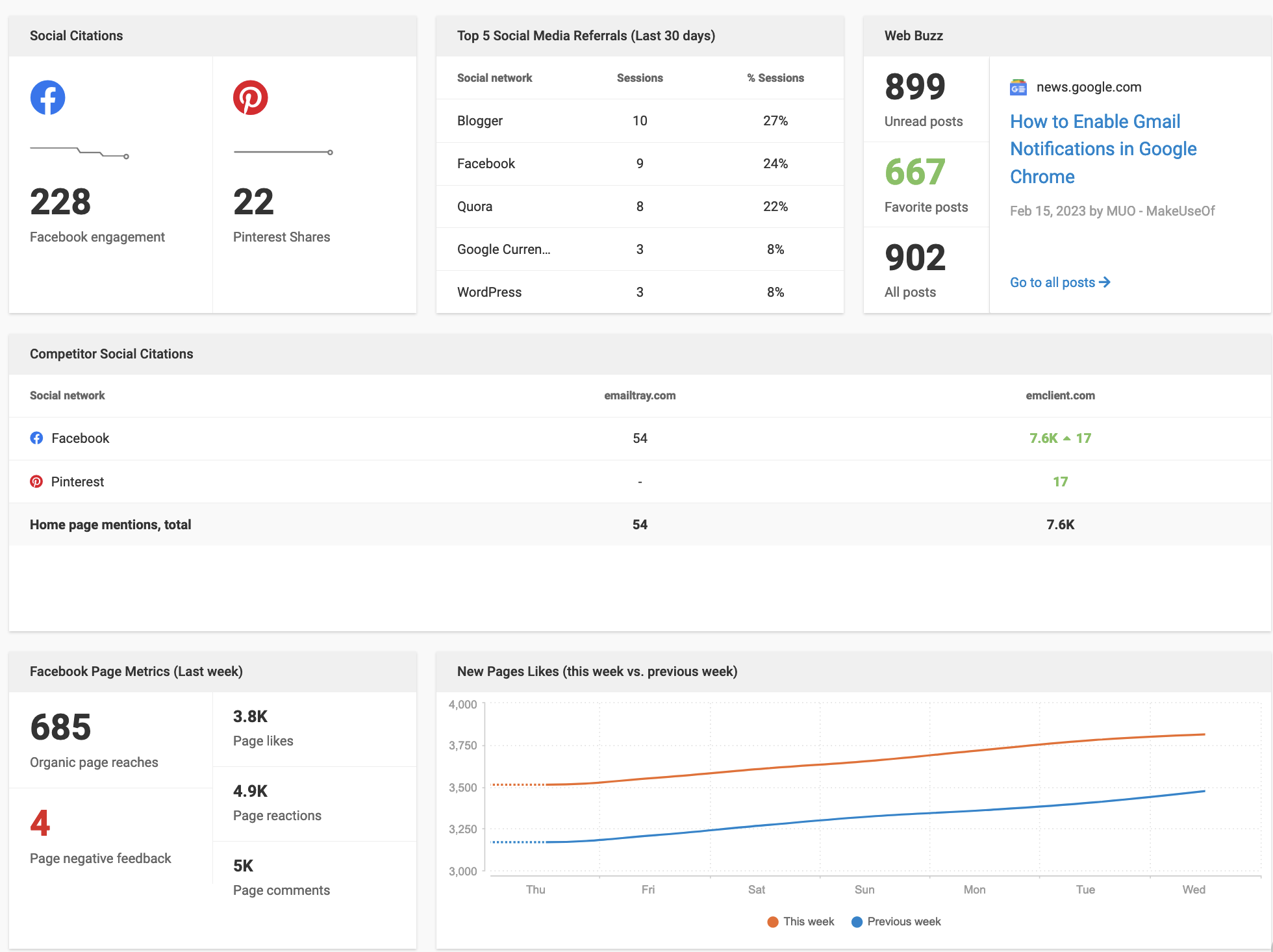Select the Facebook Page Metrics section header
The height and width of the screenshot is (952, 1273).
point(136,671)
